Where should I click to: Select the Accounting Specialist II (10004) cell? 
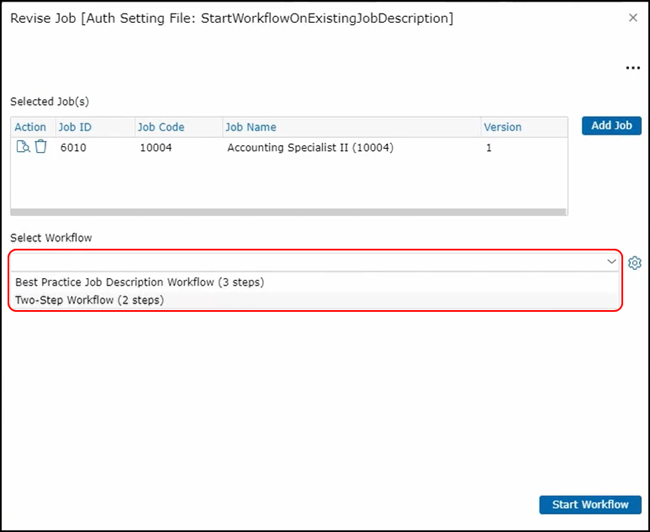point(310,148)
